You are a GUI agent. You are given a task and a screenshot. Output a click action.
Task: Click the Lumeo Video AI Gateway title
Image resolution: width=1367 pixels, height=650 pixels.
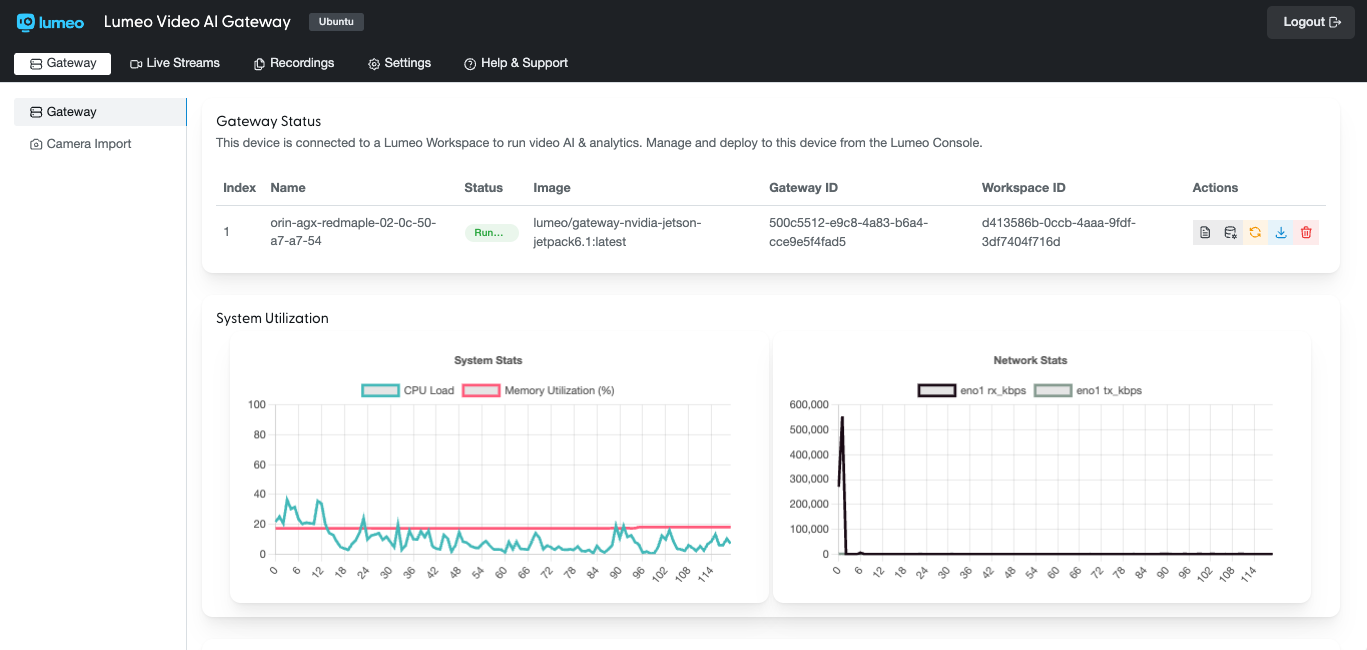click(197, 22)
